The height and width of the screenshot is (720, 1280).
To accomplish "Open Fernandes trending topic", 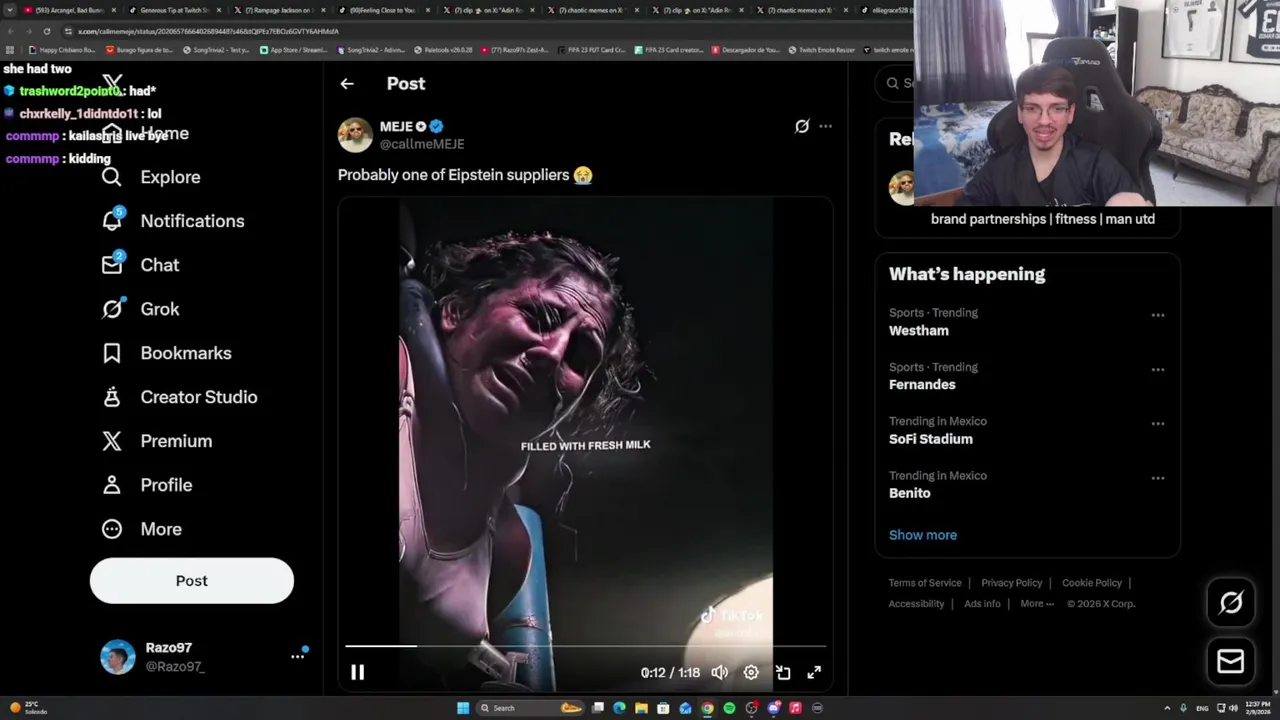I will coord(922,385).
